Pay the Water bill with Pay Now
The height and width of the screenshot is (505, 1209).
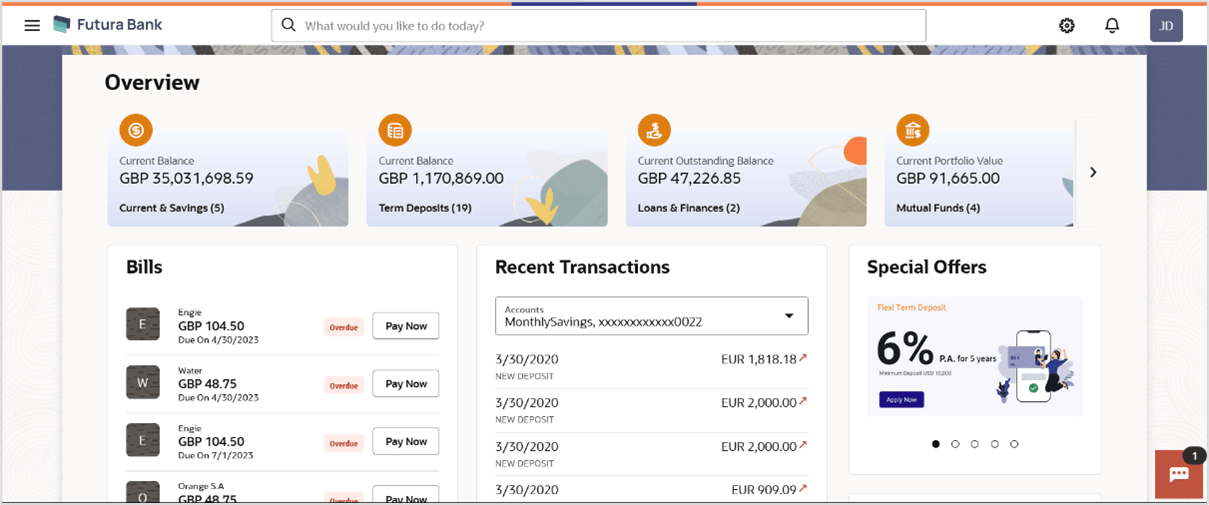tap(406, 384)
